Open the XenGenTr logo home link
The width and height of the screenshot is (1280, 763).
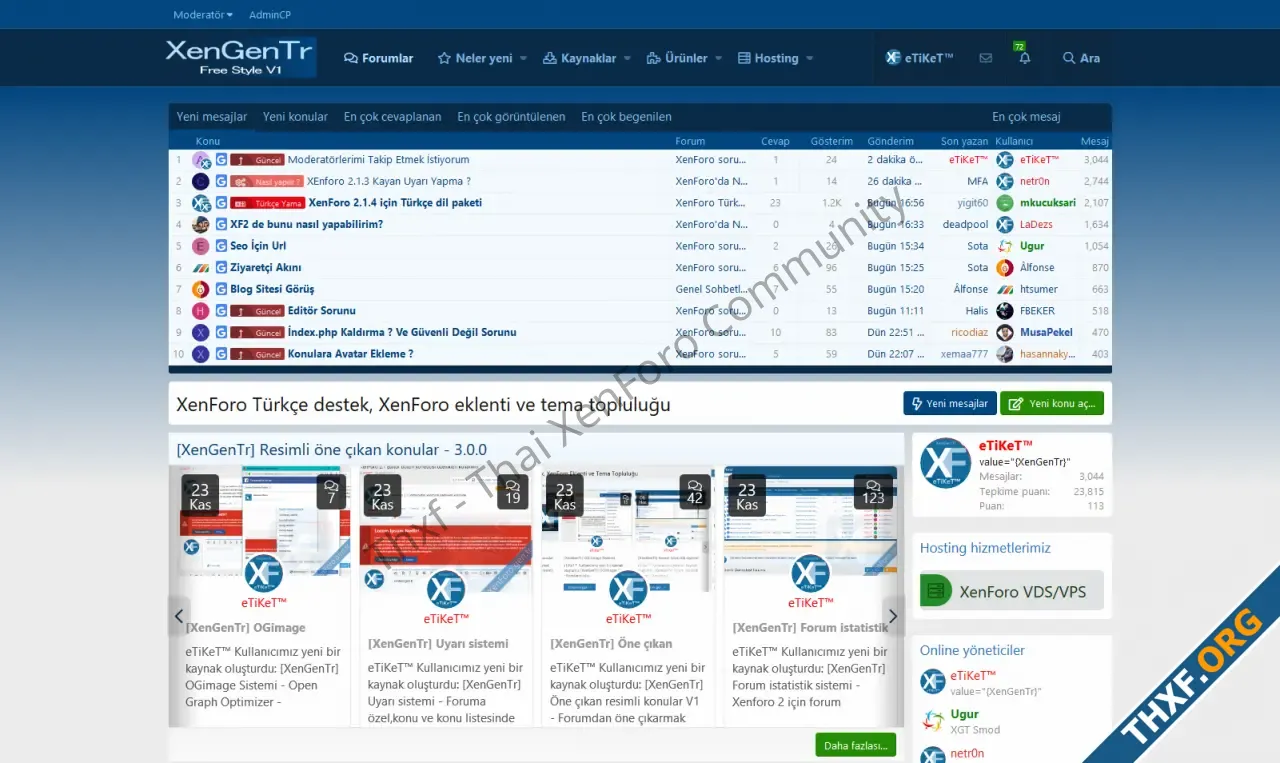point(241,58)
